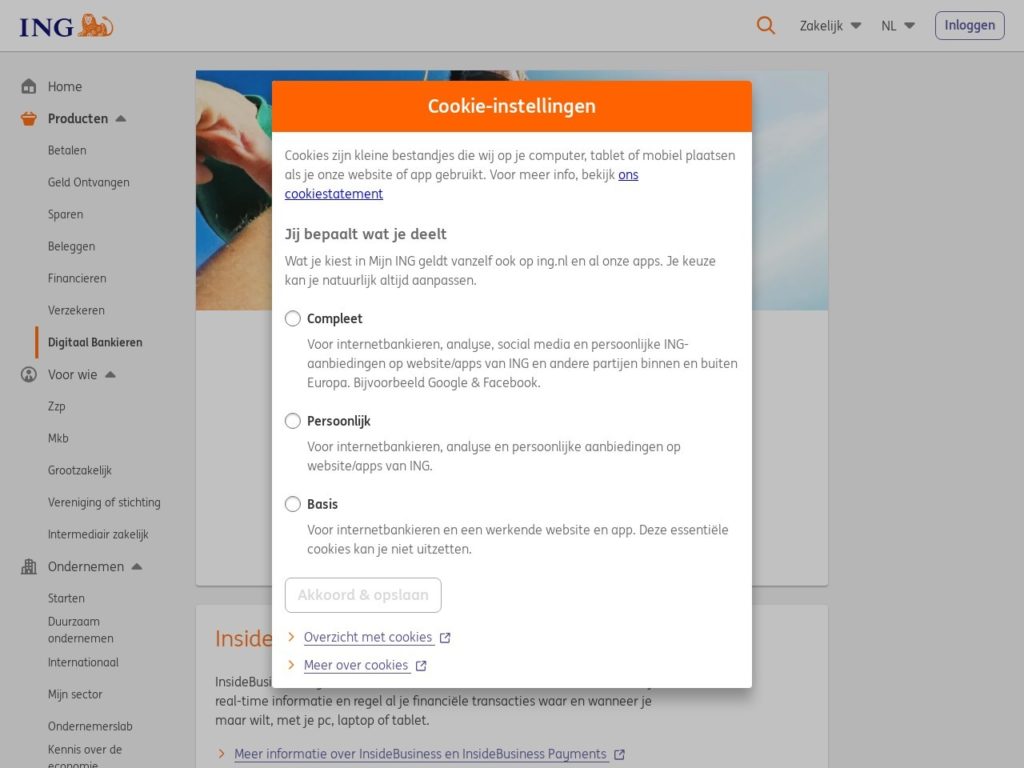Open the Zakelijk dropdown in header
The width and height of the screenshot is (1024, 768).
pos(830,26)
